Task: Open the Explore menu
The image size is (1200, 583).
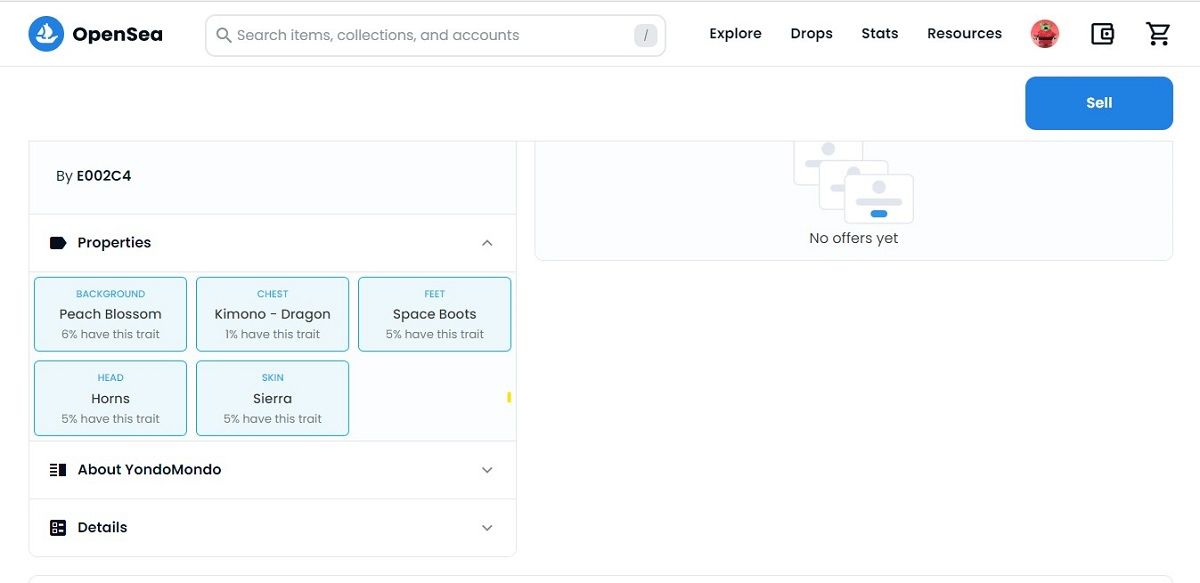Action: point(735,34)
